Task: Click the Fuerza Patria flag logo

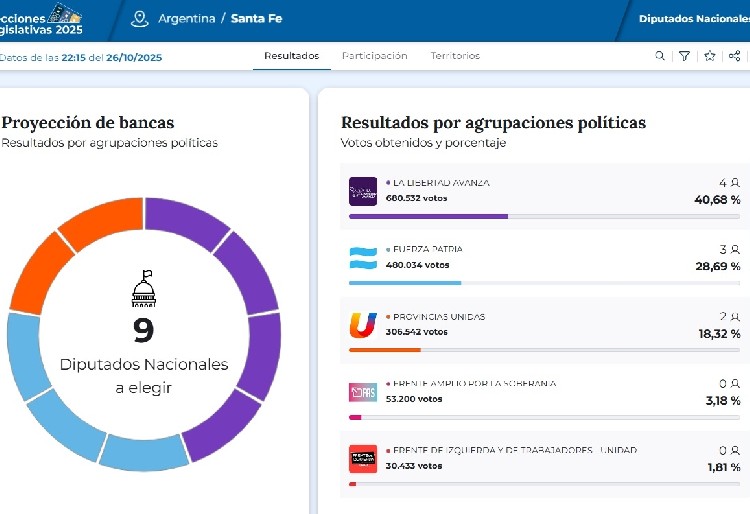Action: point(362,258)
